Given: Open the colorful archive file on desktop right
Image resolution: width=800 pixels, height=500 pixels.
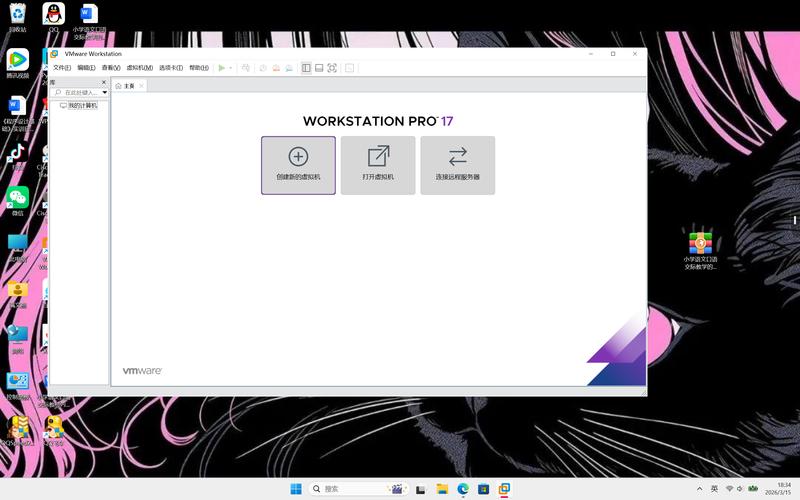Looking at the screenshot, I should tap(701, 251).
